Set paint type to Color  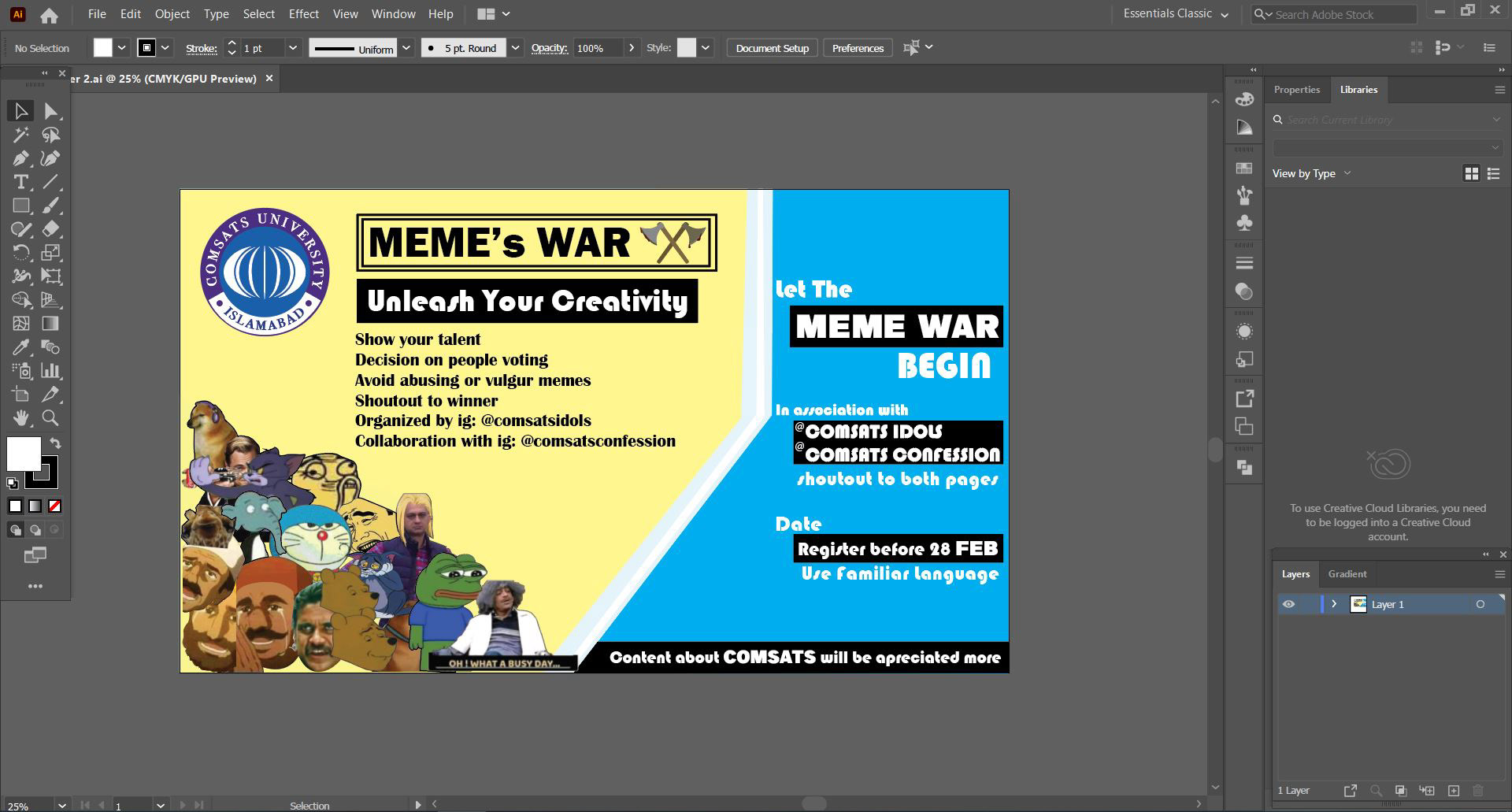coord(15,506)
